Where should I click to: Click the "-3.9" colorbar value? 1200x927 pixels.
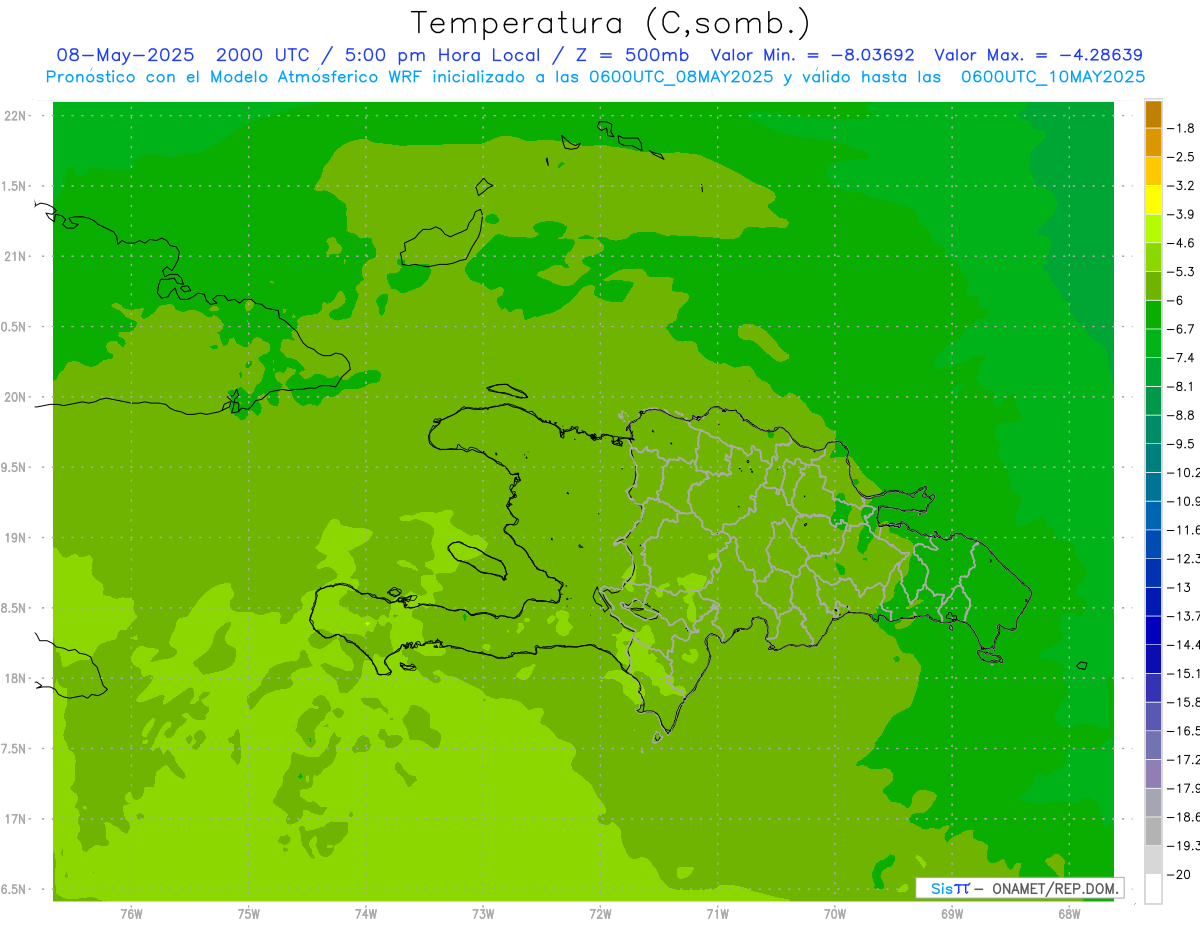tap(1183, 214)
